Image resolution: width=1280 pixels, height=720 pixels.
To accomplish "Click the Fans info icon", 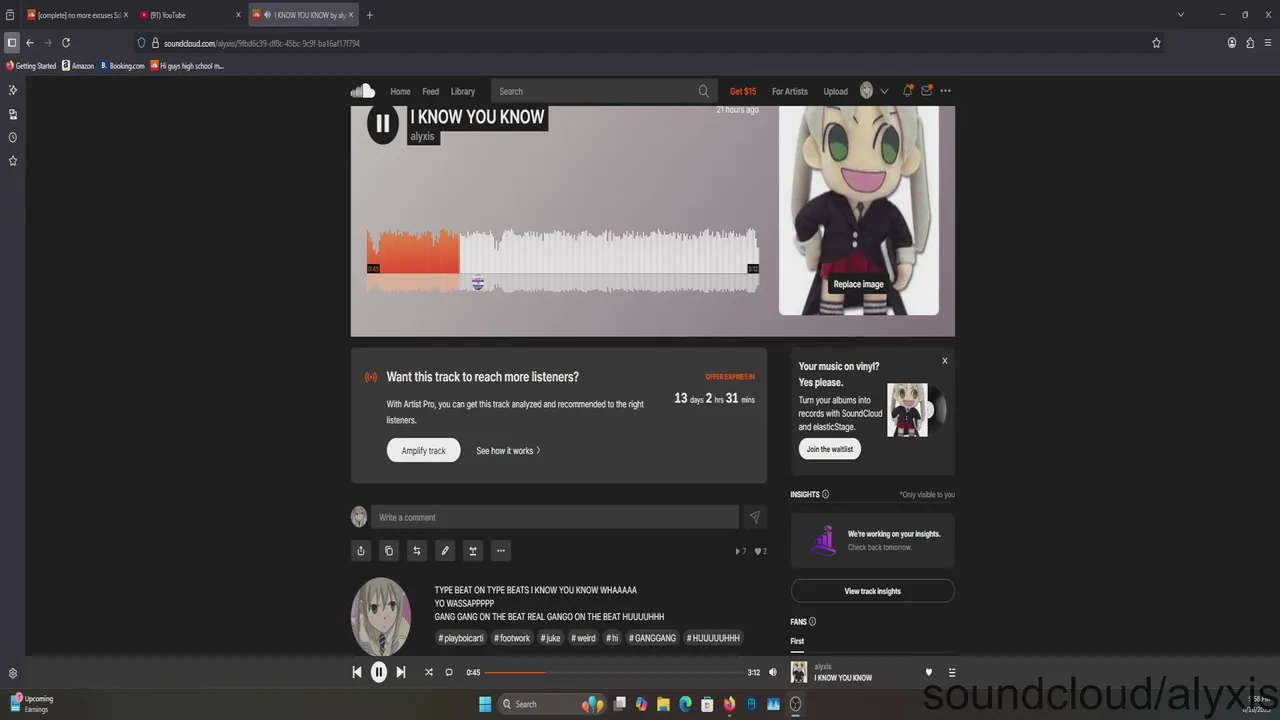I will coord(812,622).
